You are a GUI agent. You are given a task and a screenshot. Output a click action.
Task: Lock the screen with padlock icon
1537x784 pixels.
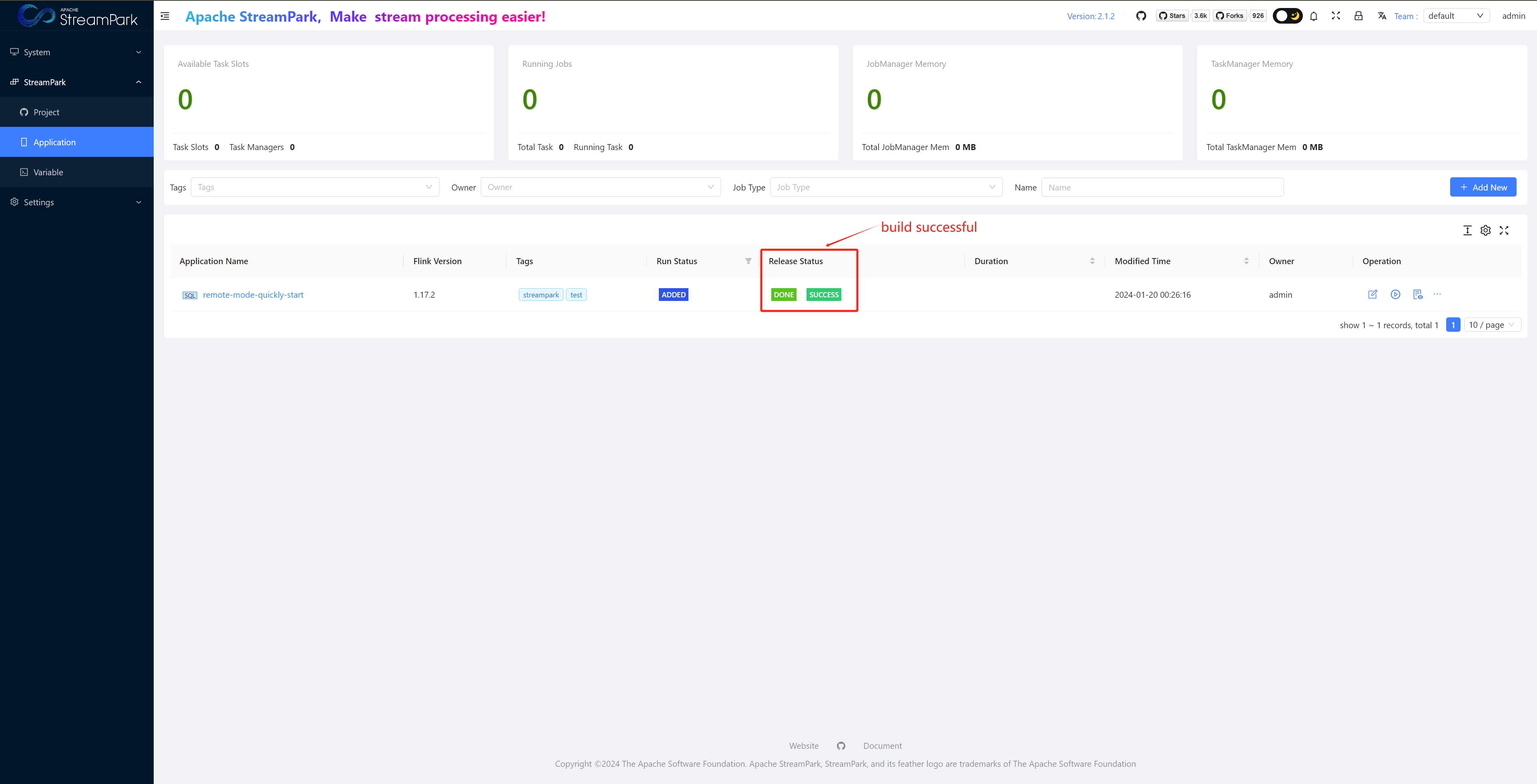click(1358, 16)
